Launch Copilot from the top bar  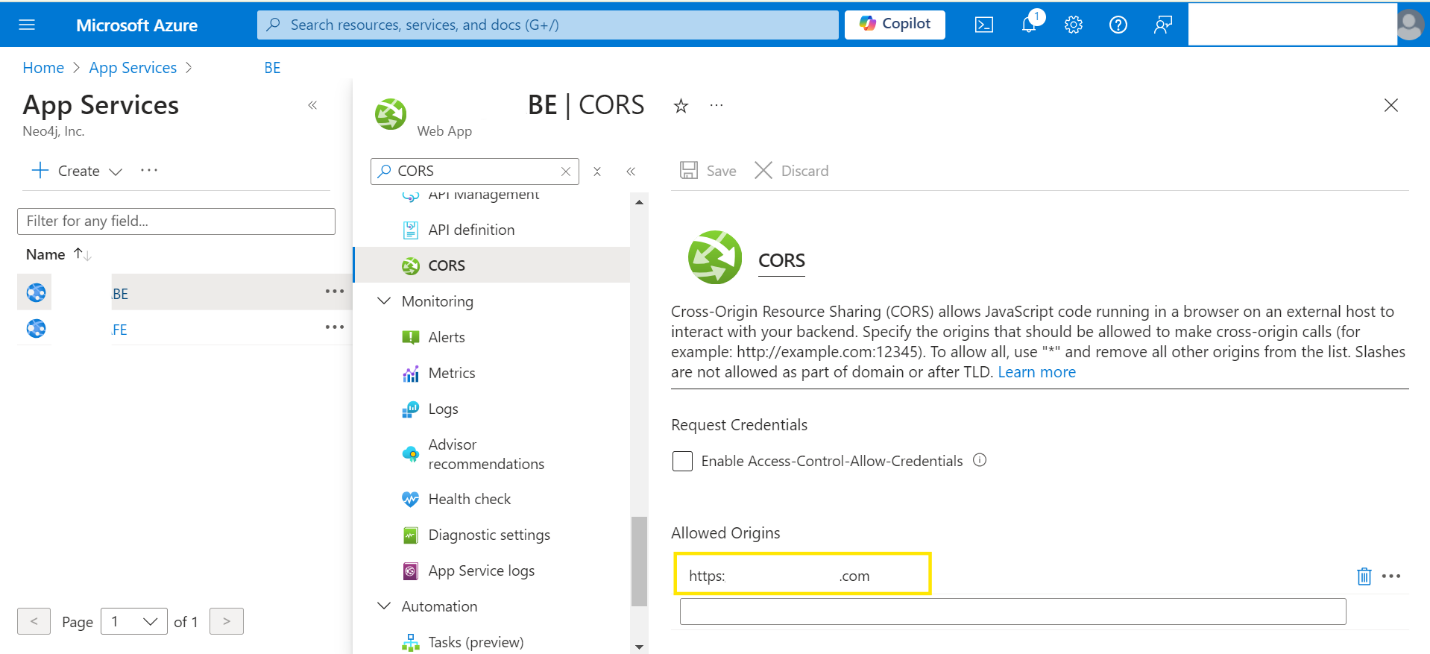click(x=895, y=24)
